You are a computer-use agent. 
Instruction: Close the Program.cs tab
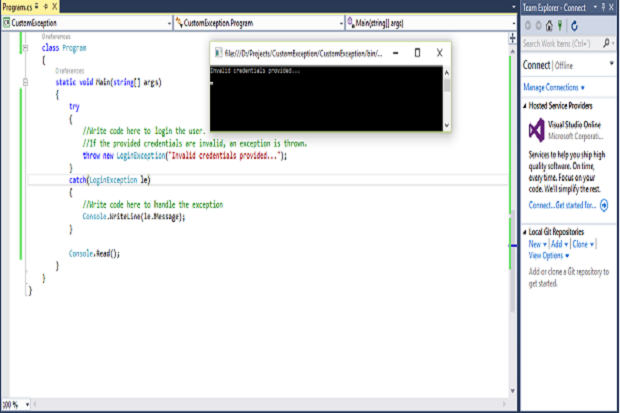pyautogui.click(x=55, y=7)
